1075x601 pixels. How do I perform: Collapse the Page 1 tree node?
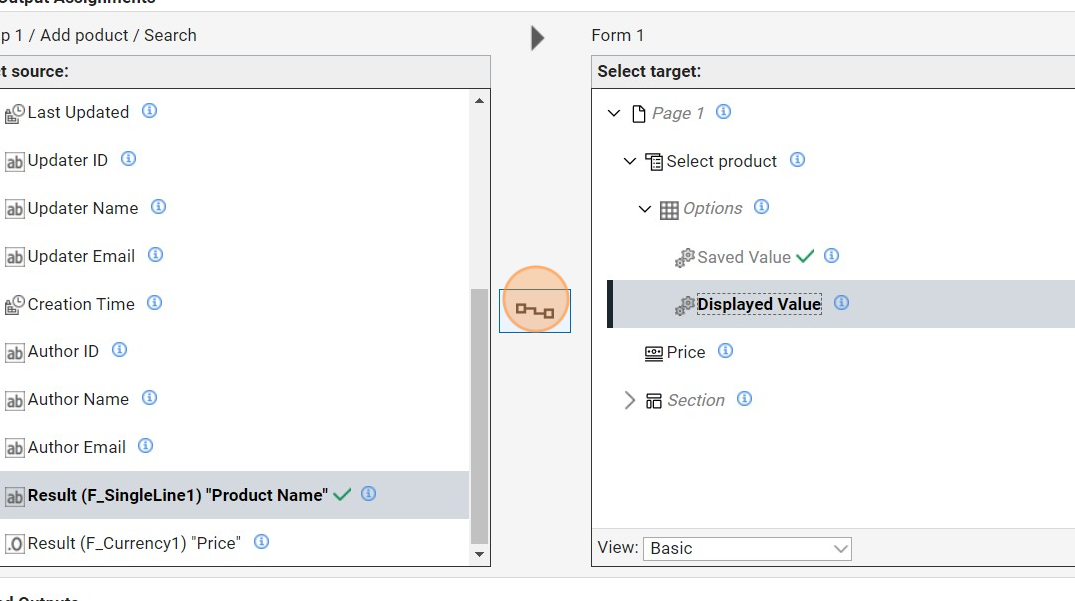tap(614, 113)
